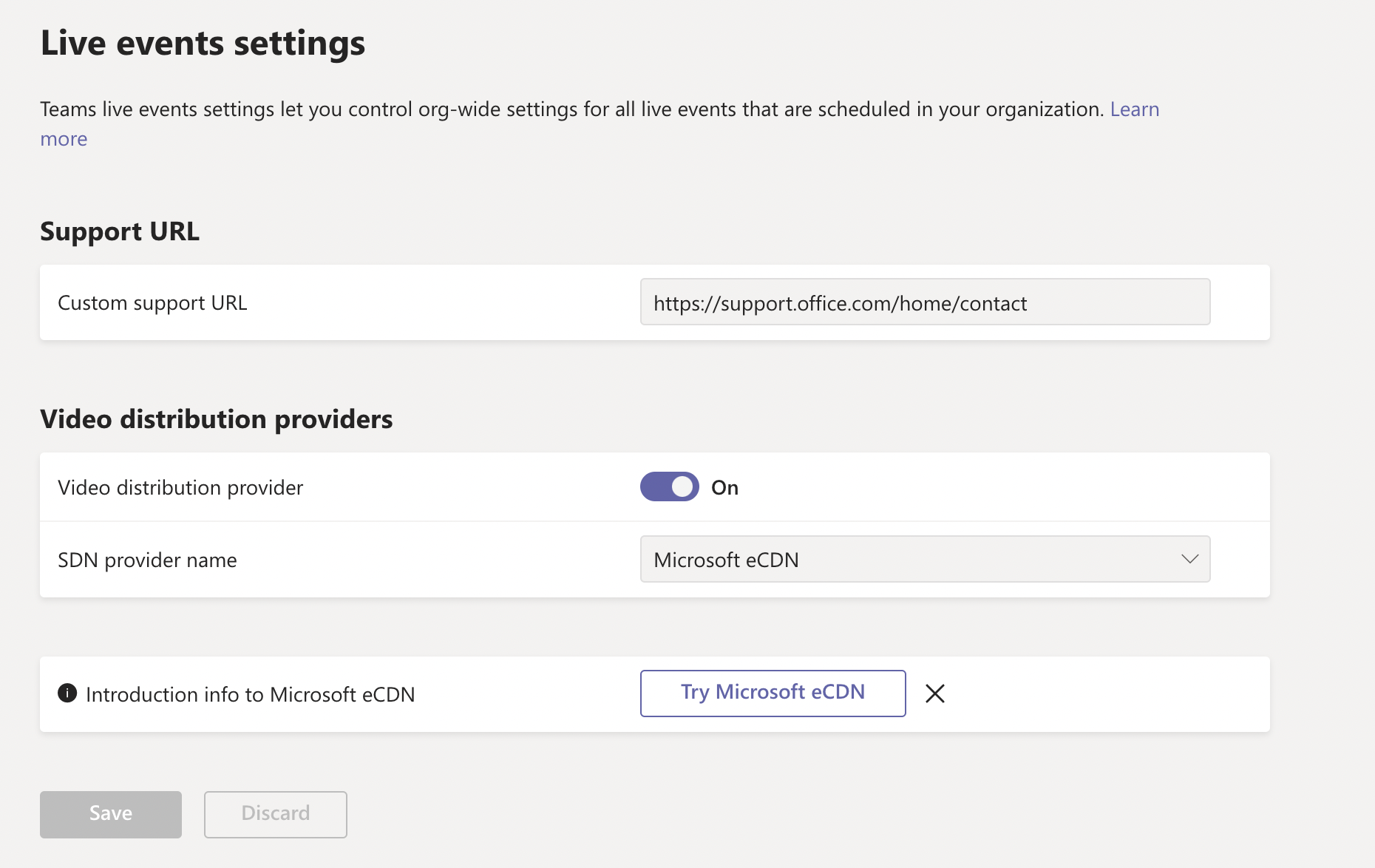
Task: Dismiss the Microsoft eCDN introduction banner
Action: coord(934,694)
